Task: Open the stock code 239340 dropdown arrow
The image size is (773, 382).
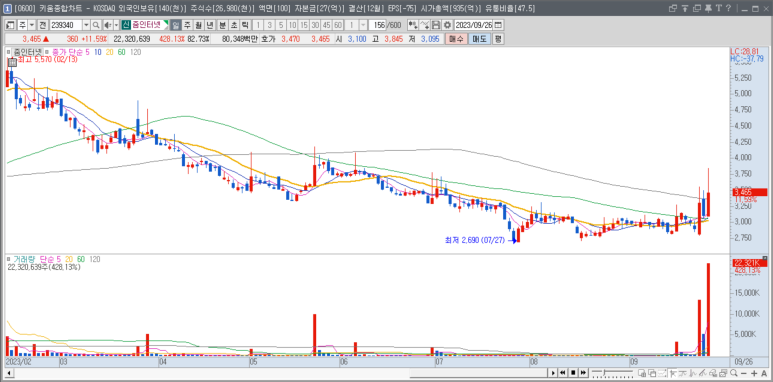Action: pyautogui.click(x=86, y=25)
